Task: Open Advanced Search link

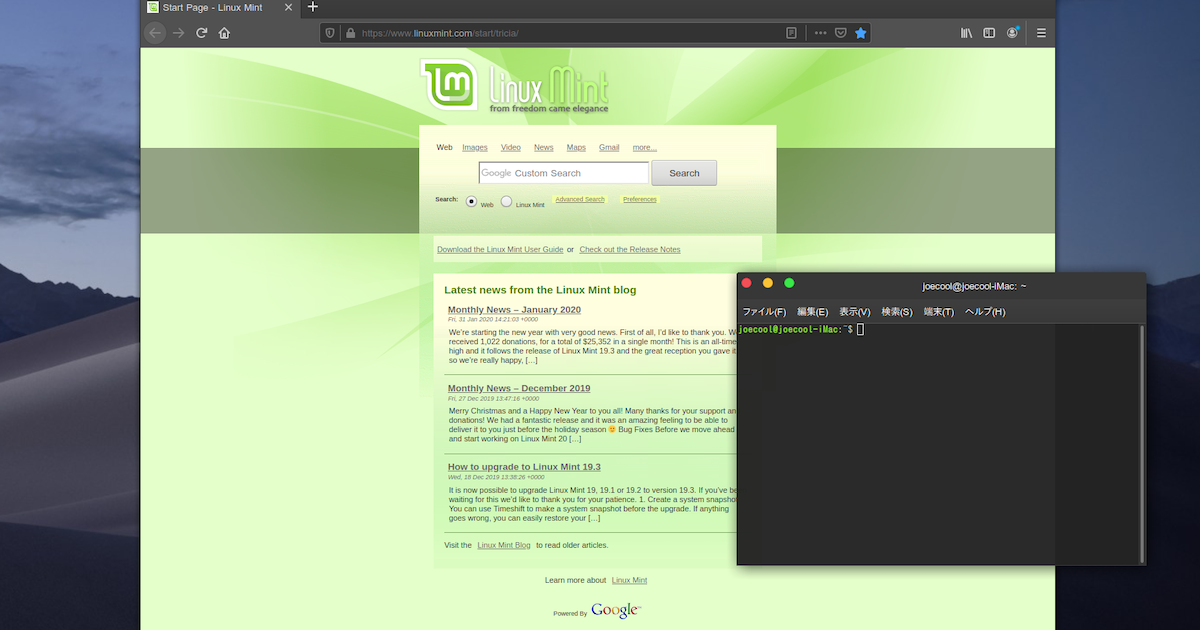Action: tap(580, 199)
